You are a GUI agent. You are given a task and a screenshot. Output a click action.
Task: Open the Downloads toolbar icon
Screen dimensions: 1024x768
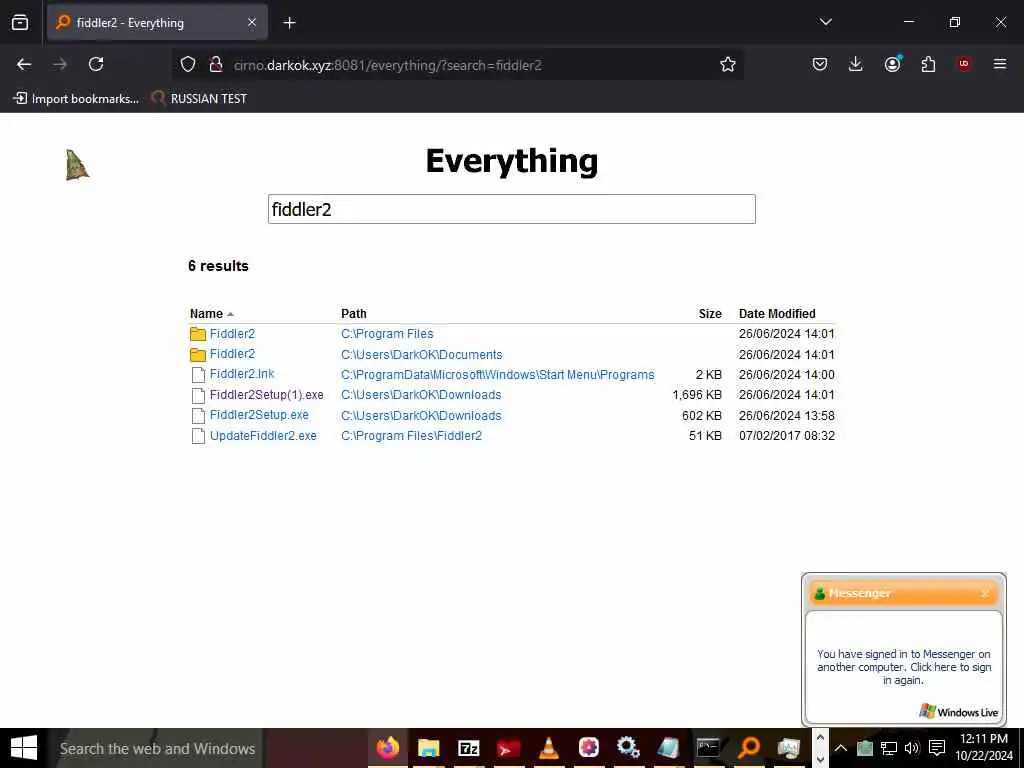(856, 64)
